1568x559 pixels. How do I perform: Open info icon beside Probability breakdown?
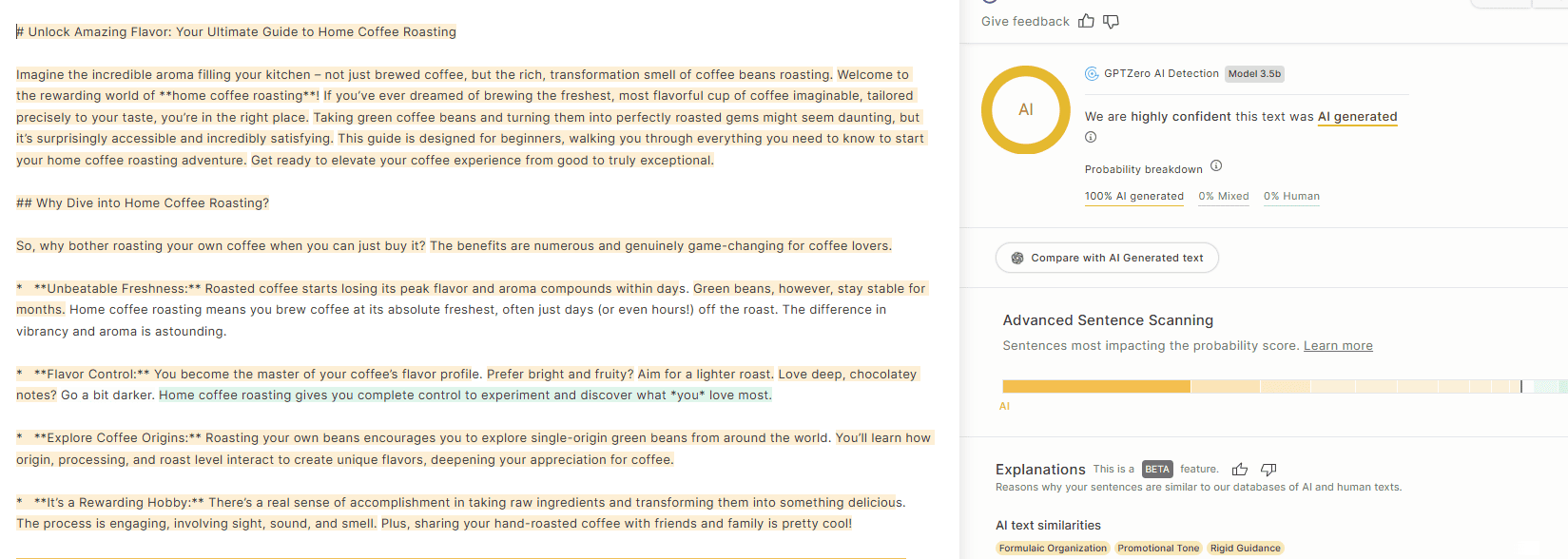pyautogui.click(x=1216, y=166)
